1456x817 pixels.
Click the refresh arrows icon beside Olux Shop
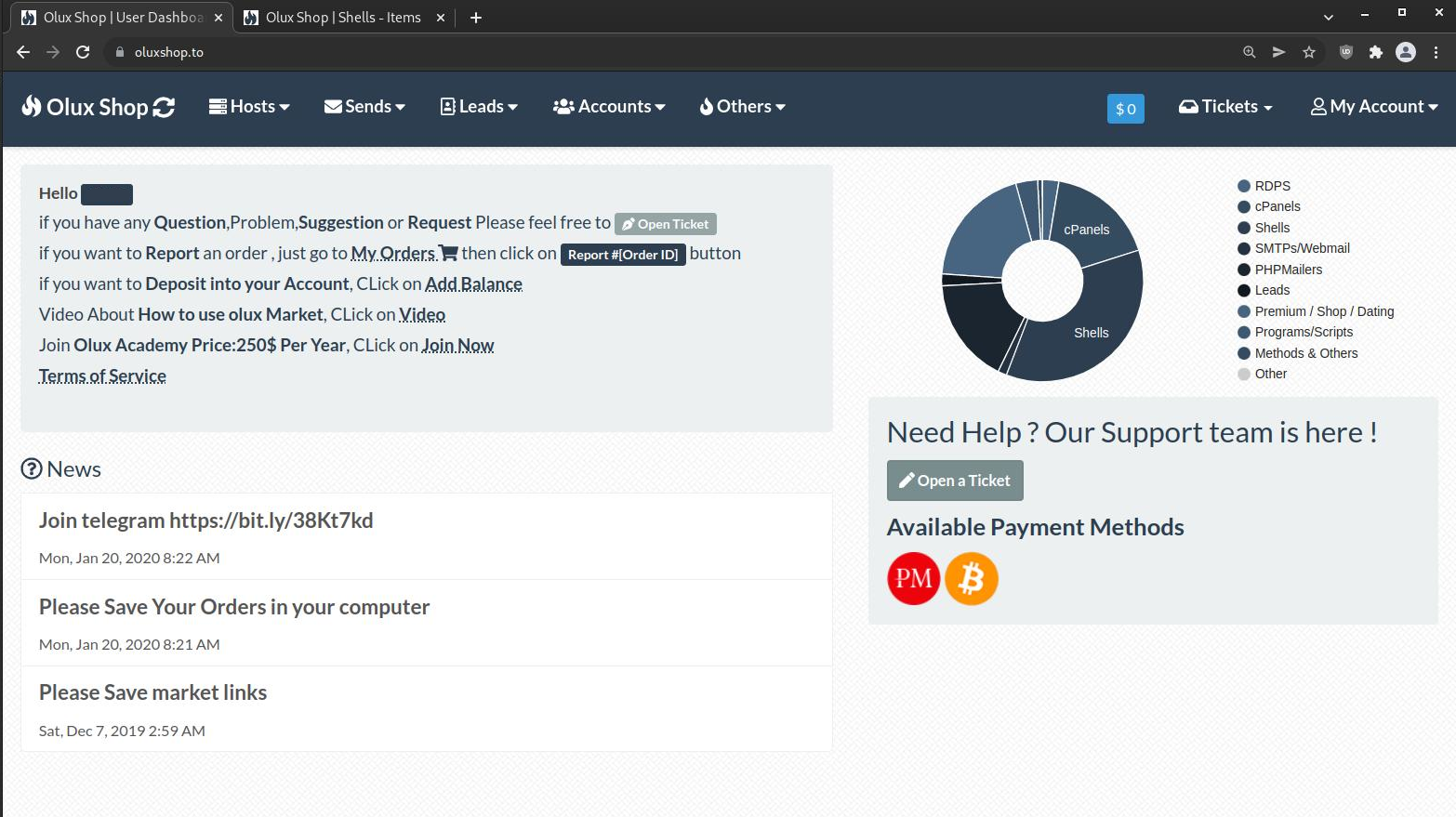[164, 108]
